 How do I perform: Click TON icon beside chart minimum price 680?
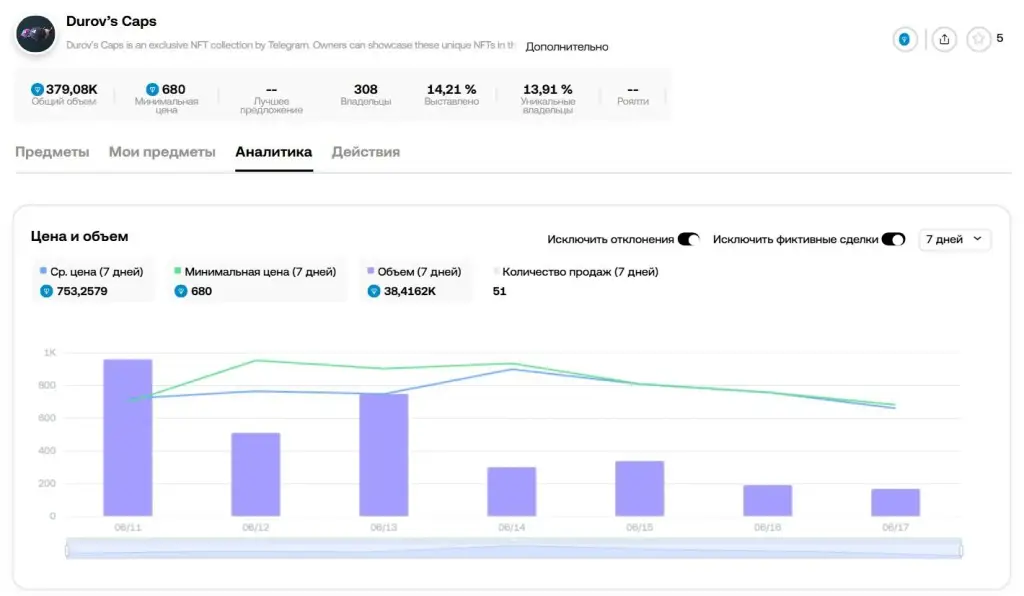(x=181, y=291)
